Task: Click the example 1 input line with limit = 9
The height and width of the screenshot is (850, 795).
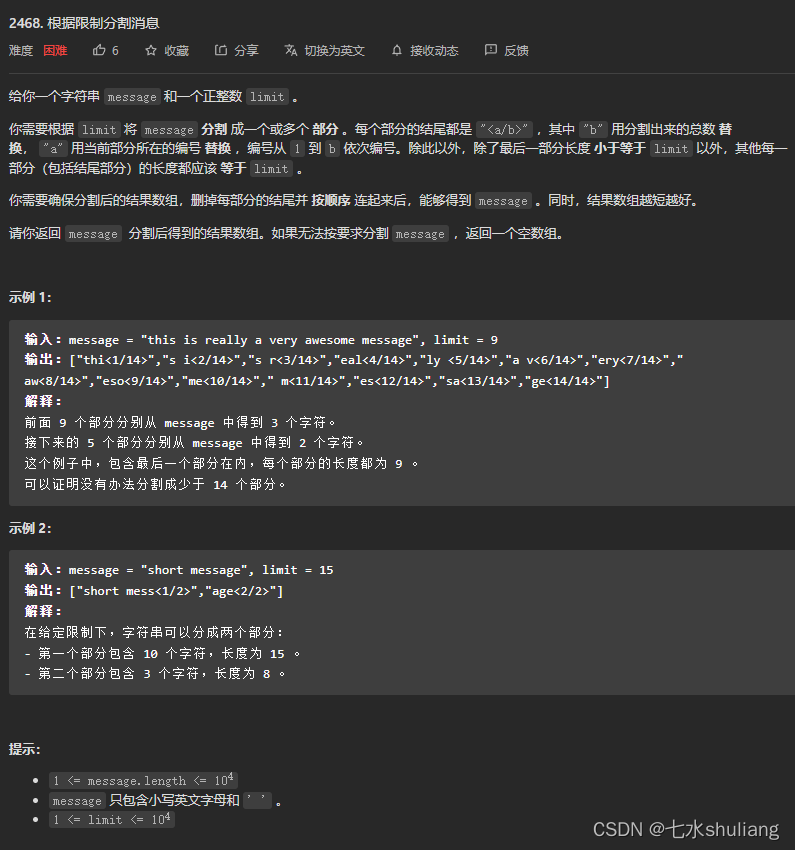Action: coord(261,340)
